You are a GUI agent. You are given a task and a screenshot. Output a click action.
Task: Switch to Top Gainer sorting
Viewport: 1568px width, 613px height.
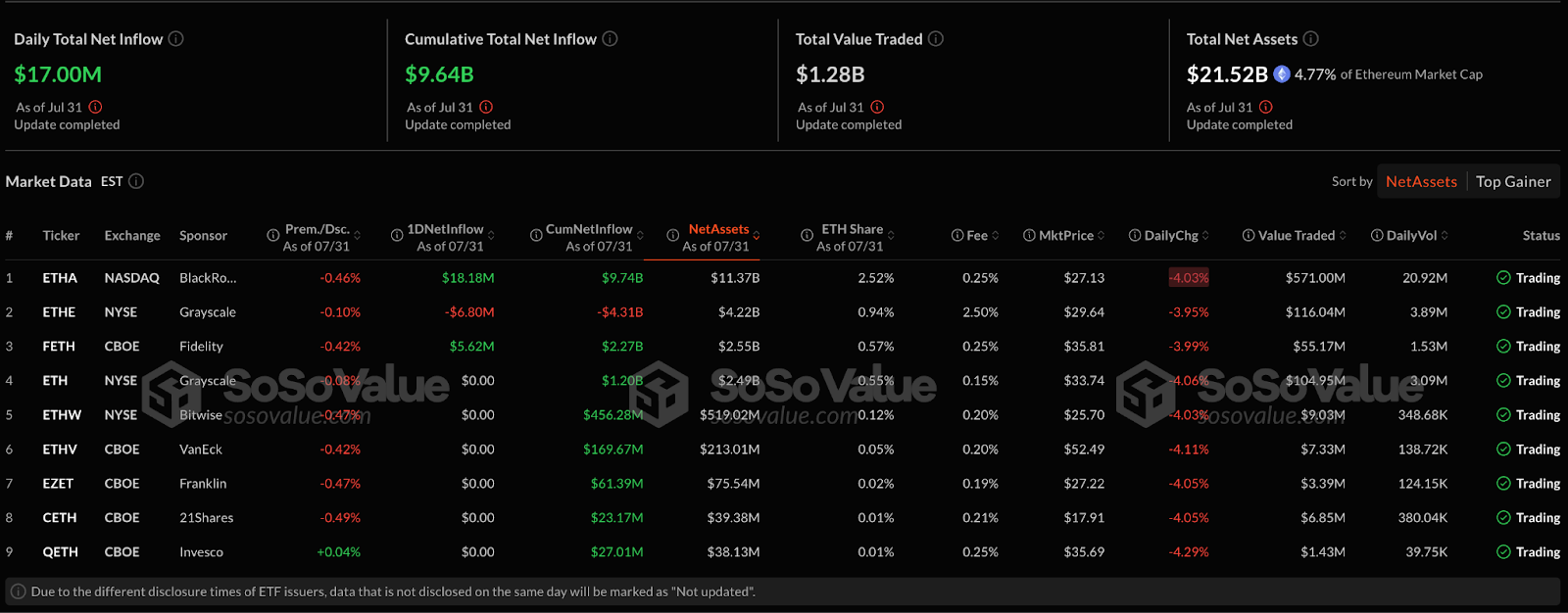(1513, 181)
